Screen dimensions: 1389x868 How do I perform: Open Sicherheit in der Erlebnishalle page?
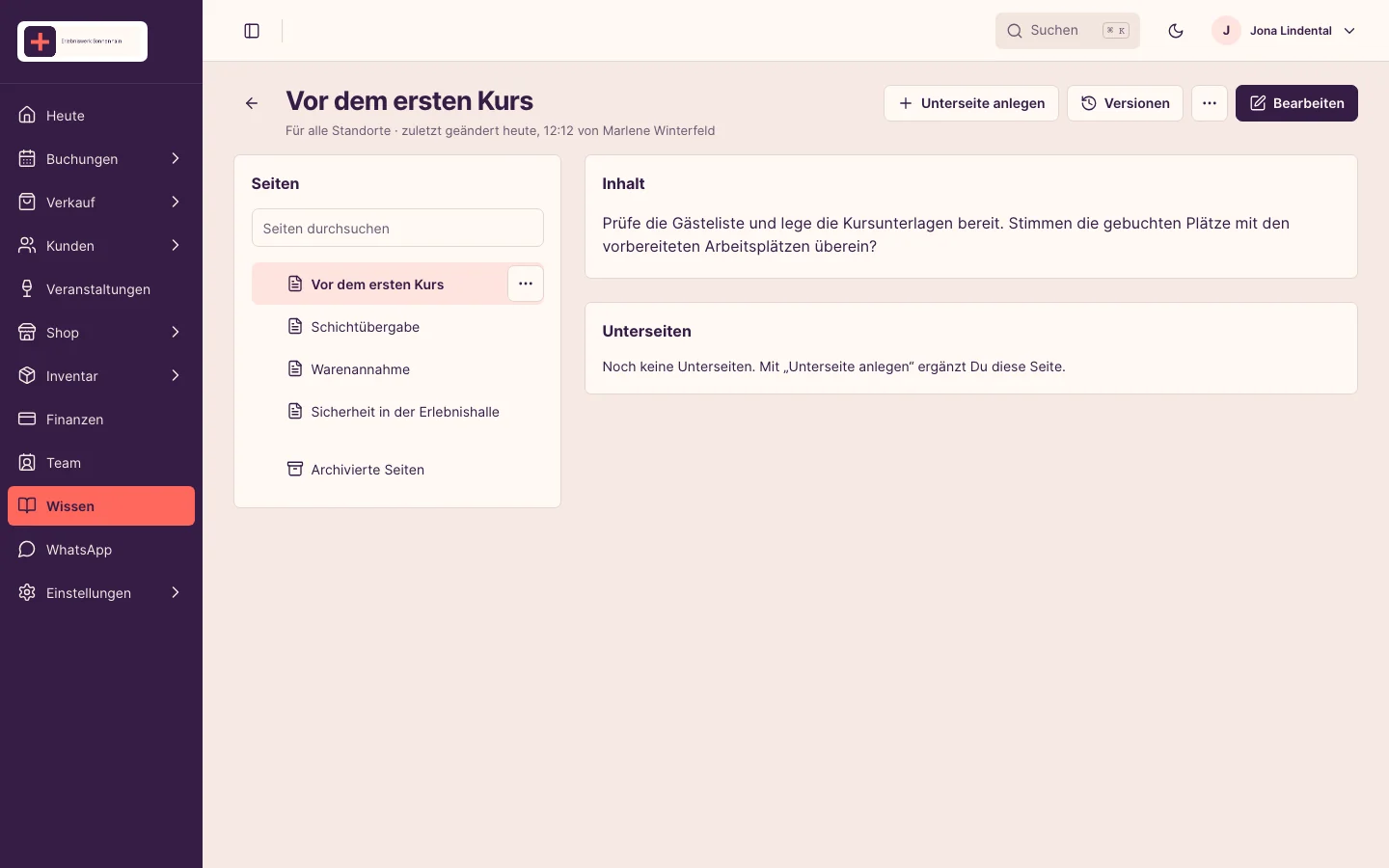tap(397, 412)
